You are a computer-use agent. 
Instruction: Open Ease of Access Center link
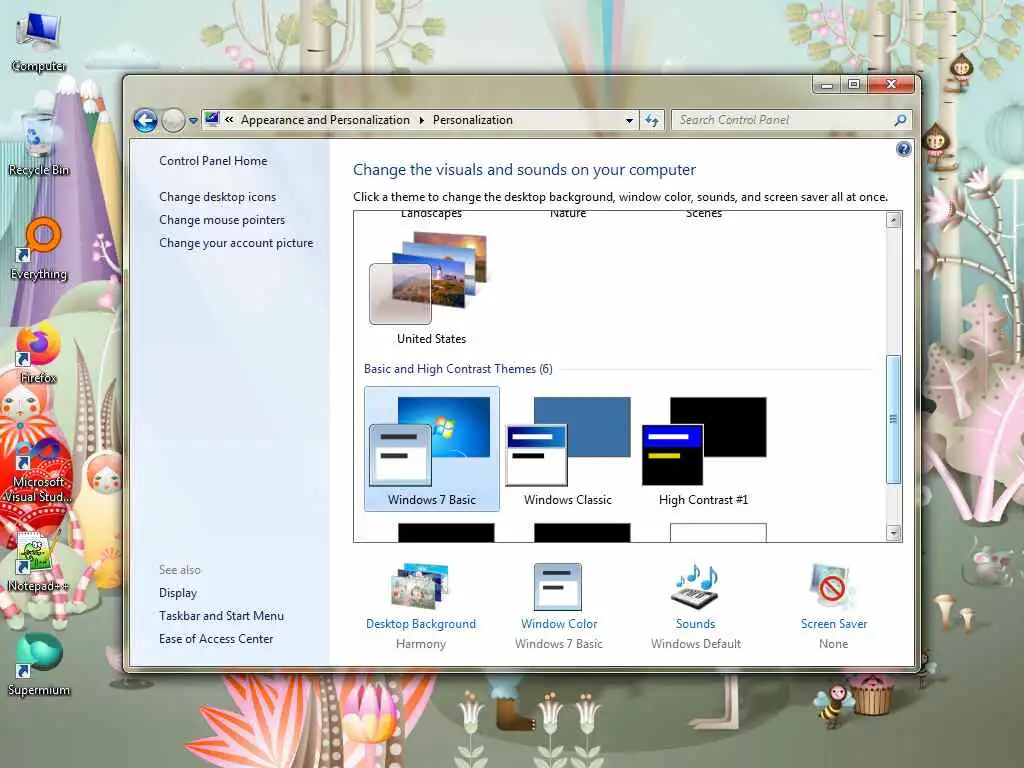click(216, 639)
